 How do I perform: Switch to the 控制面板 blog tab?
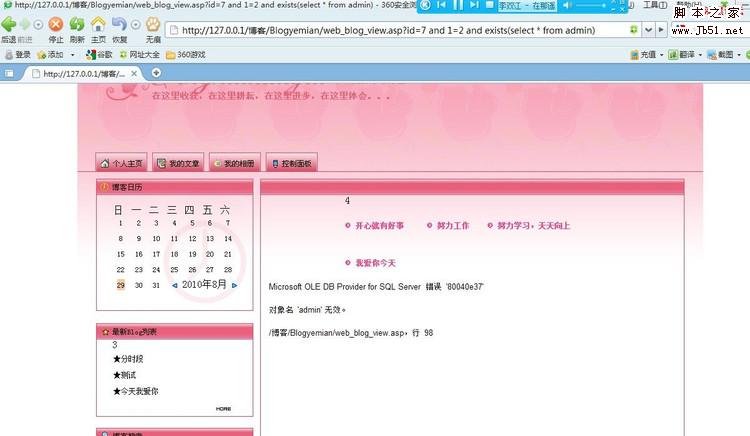(291, 163)
